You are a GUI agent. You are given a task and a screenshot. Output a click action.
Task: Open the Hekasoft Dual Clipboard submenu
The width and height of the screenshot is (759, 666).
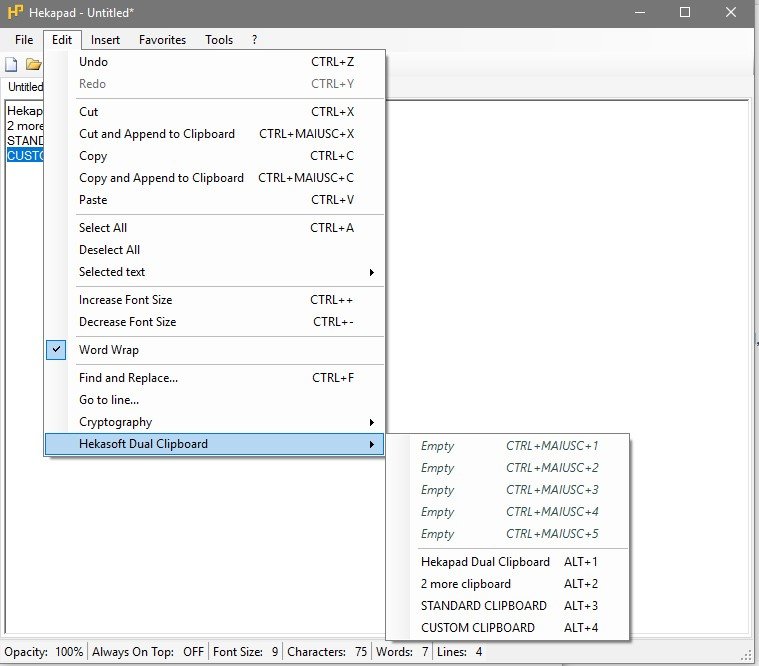[215, 444]
